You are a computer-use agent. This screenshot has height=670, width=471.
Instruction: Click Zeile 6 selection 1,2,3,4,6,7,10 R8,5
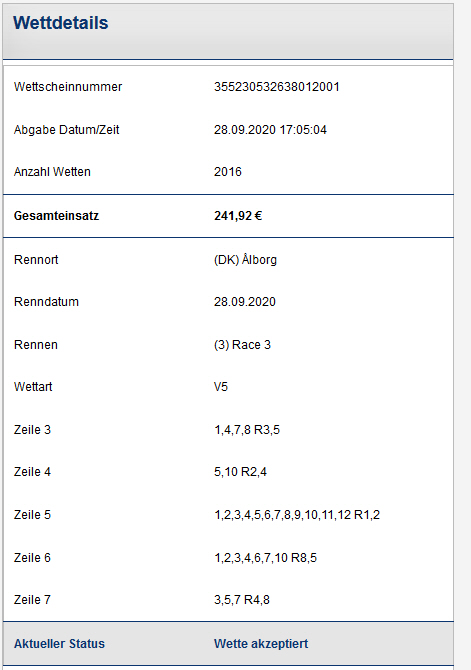tap(265, 558)
